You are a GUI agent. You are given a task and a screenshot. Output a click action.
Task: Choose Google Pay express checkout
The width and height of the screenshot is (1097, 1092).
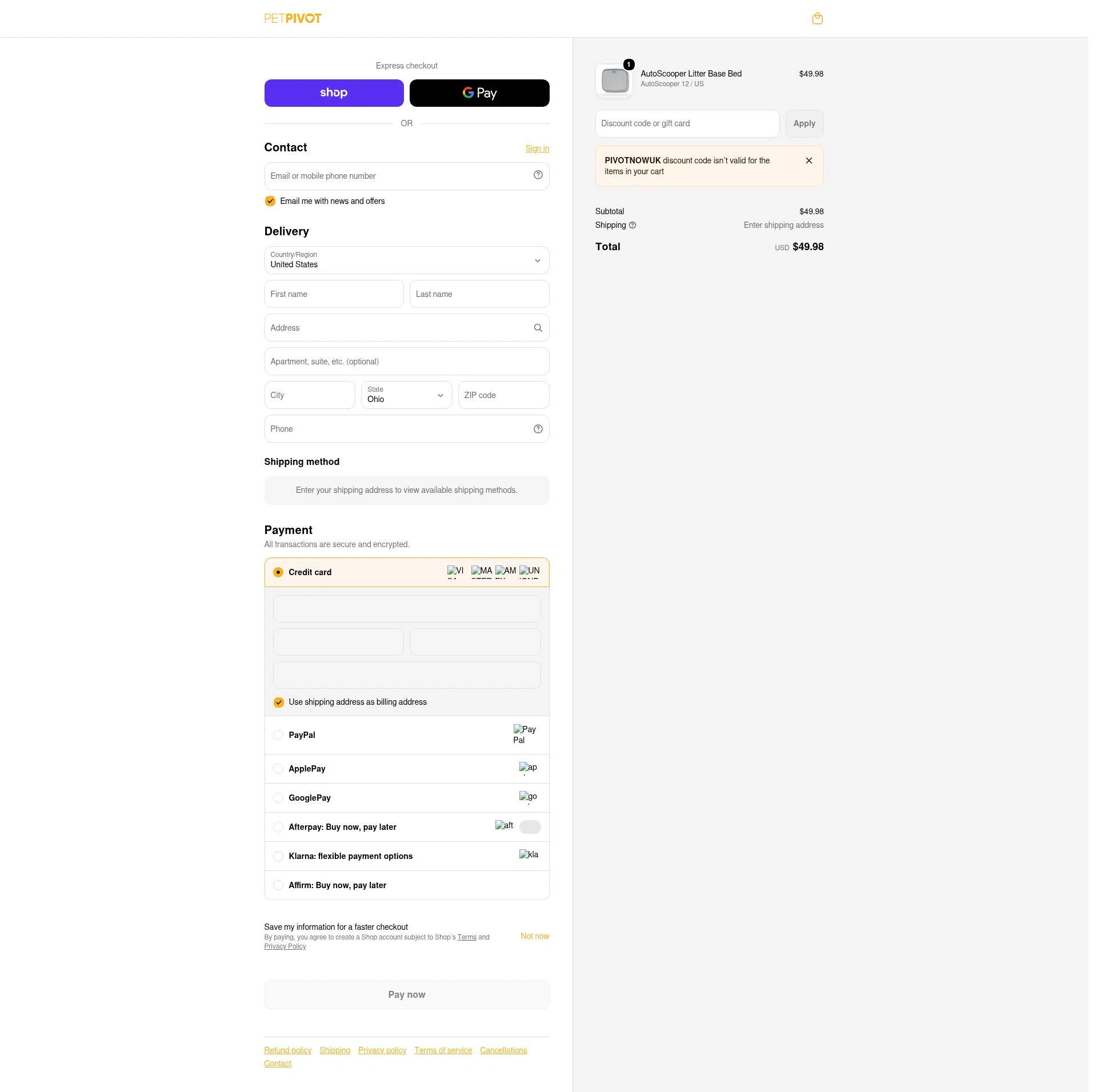pyautogui.click(x=479, y=93)
